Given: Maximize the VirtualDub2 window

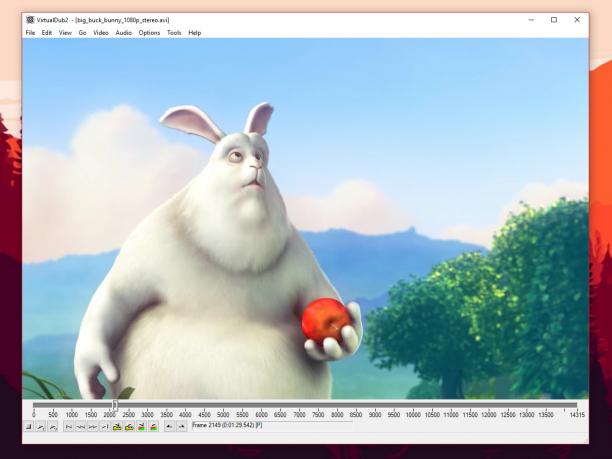Looking at the screenshot, I should tap(554, 20).
